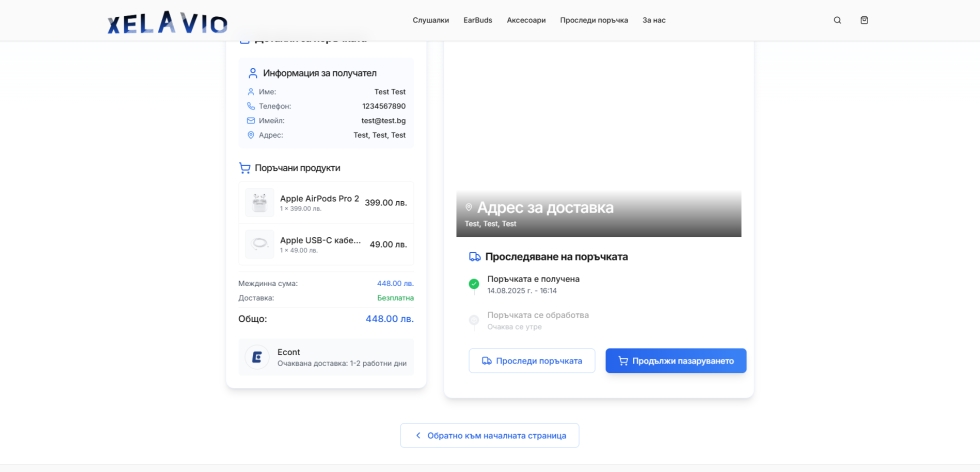Click the Адрес за доставка map heading
980x472 pixels.
point(545,208)
